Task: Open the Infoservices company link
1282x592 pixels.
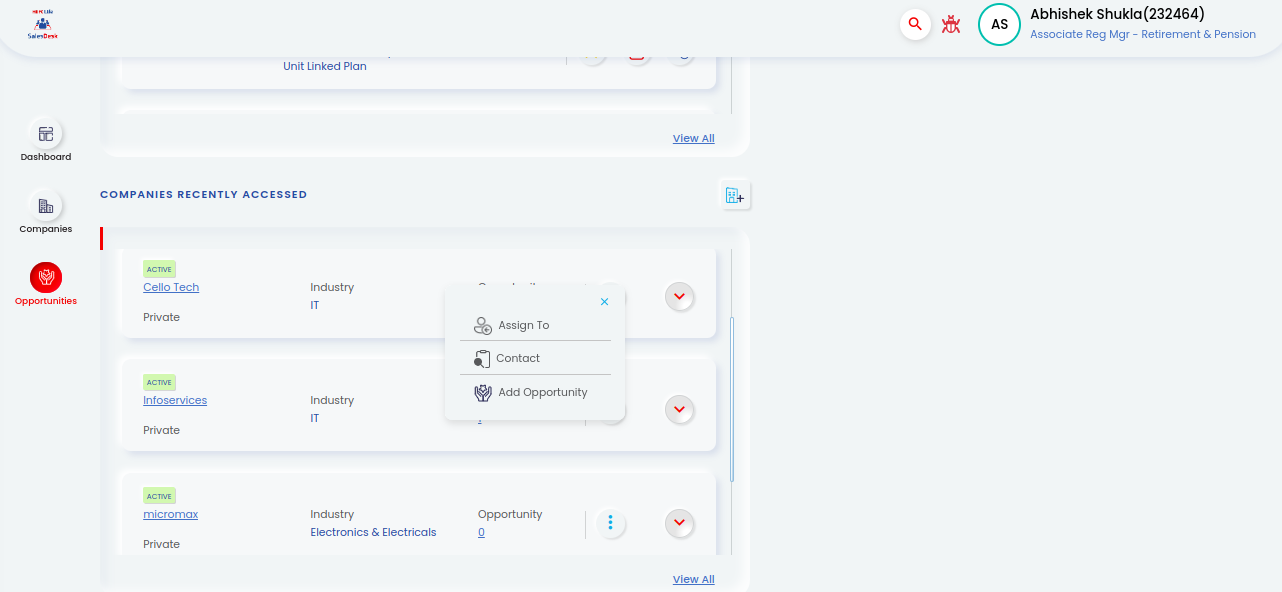Action: [x=175, y=400]
